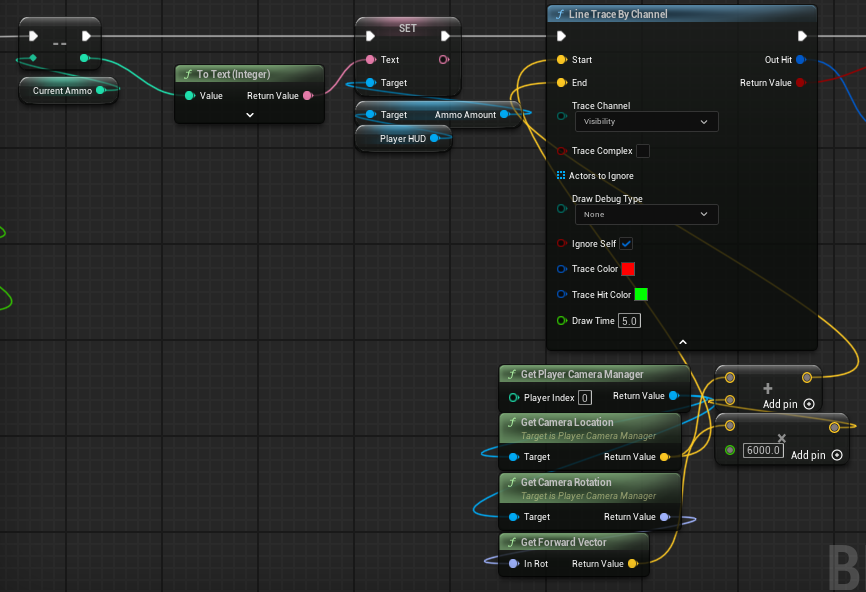Click To Text Value input pin

(189, 96)
